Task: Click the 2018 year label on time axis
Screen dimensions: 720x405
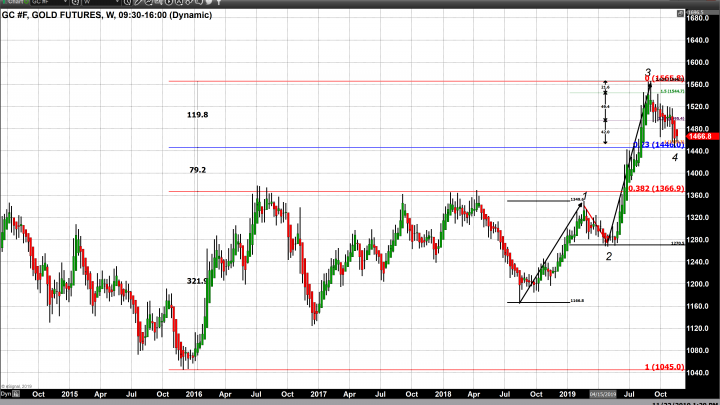Action: tap(443, 394)
